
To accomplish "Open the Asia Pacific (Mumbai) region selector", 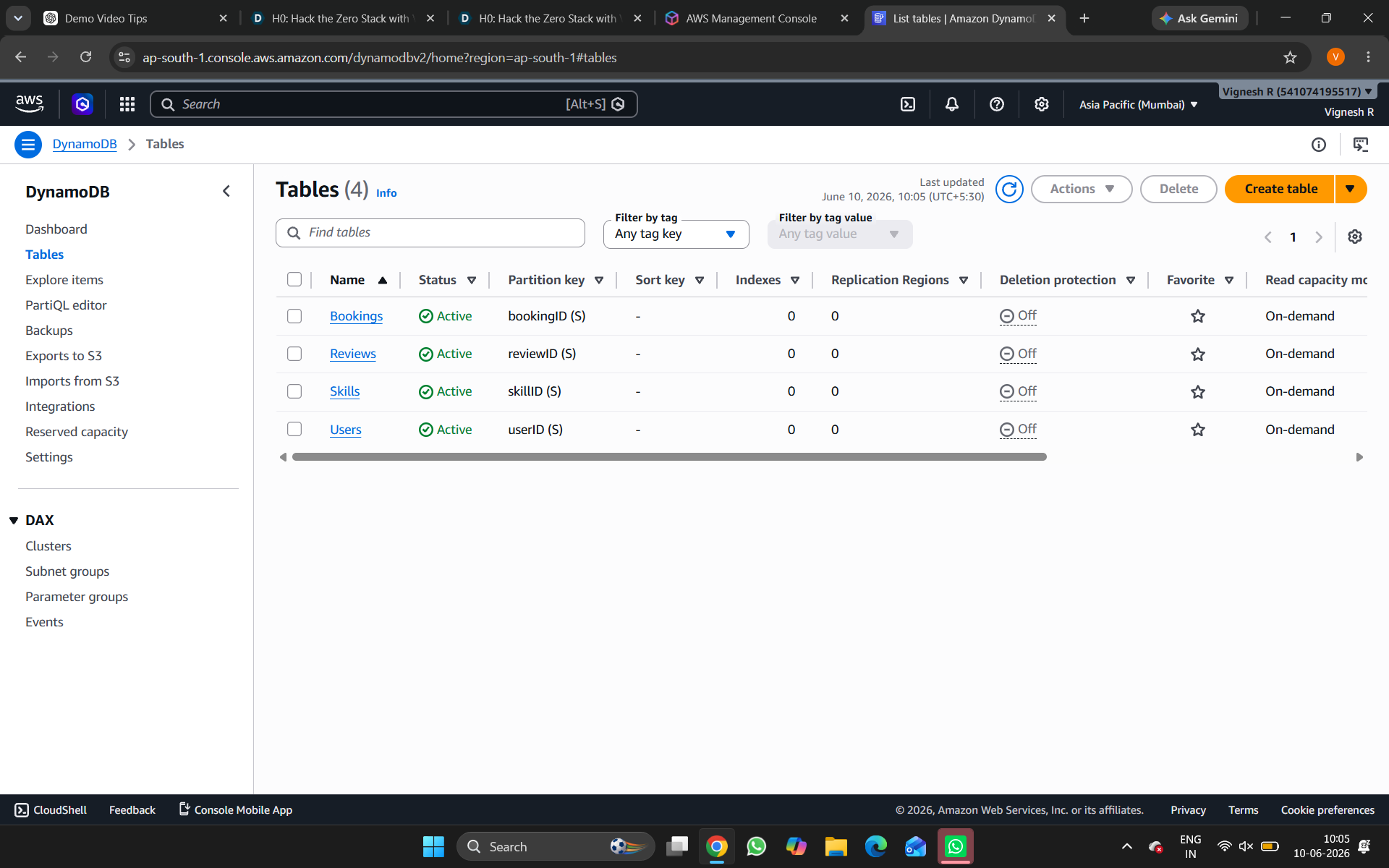I will tap(1139, 105).
